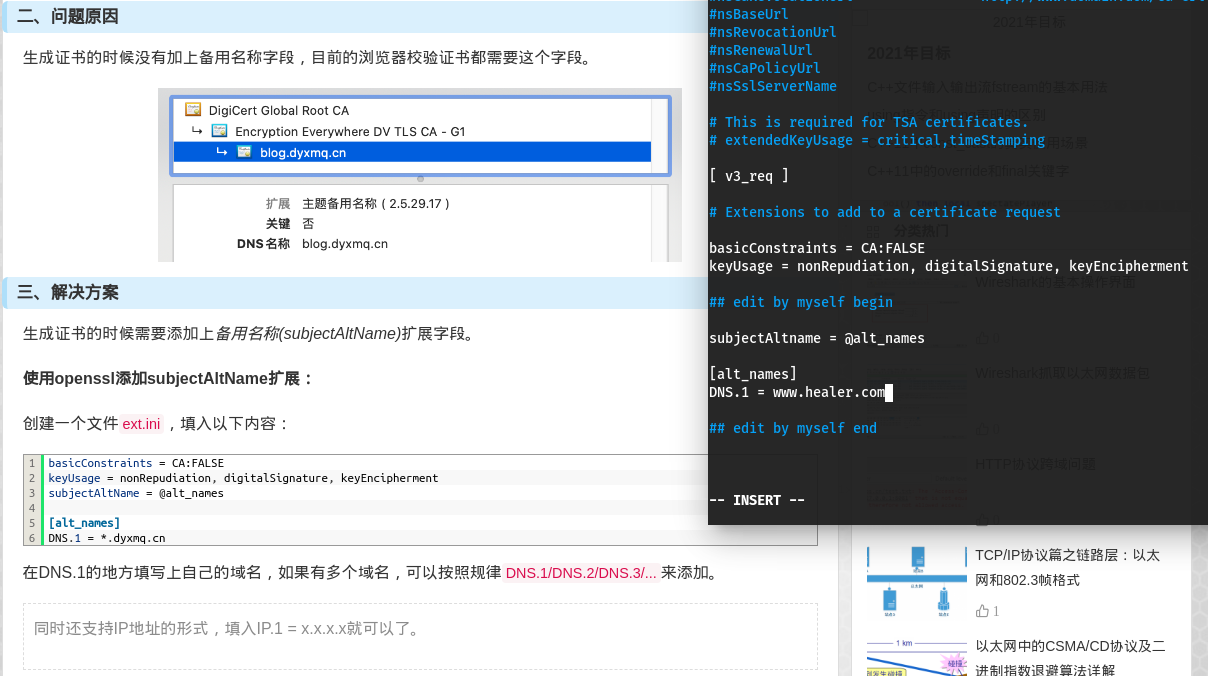The height and width of the screenshot is (676, 1208).
Task: Click the arrow icon before blog.dyxmq.cn entry
Action: click(221, 151)
